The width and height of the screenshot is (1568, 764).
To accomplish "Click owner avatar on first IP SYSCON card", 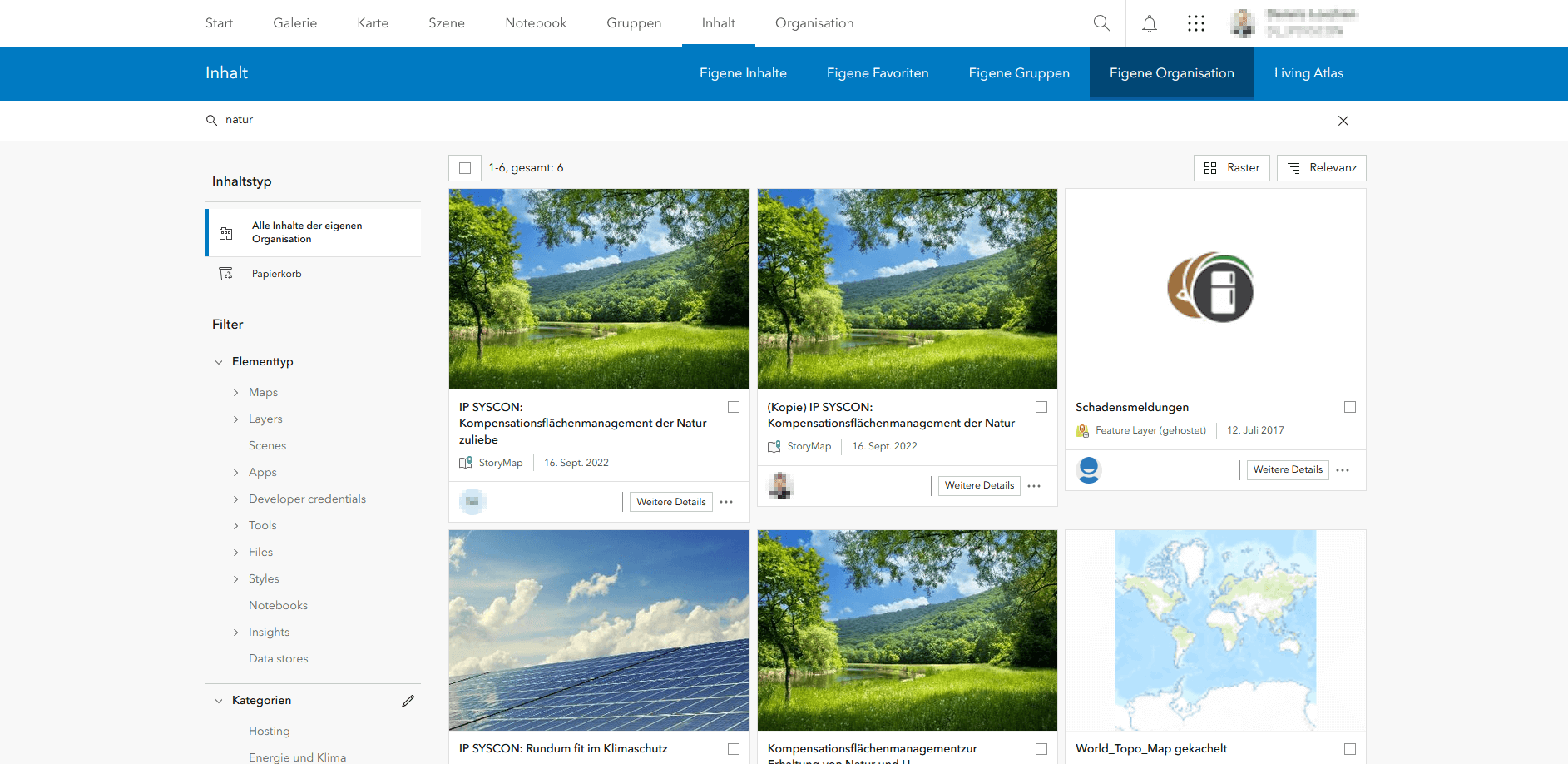I will pos(472,501).
